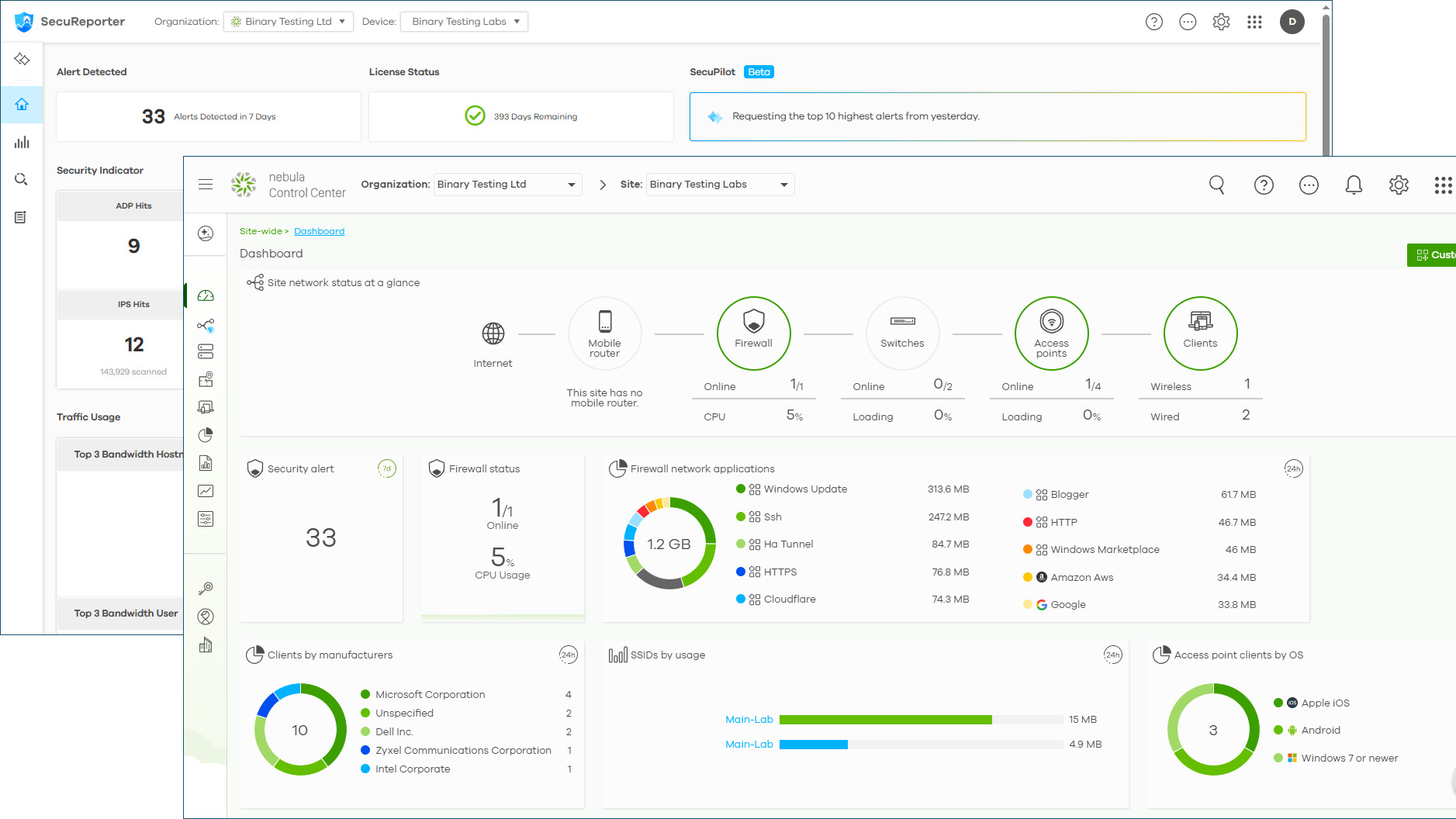
Task: Expand SecuReporter Device dropdown
Action: pos(464,22)
